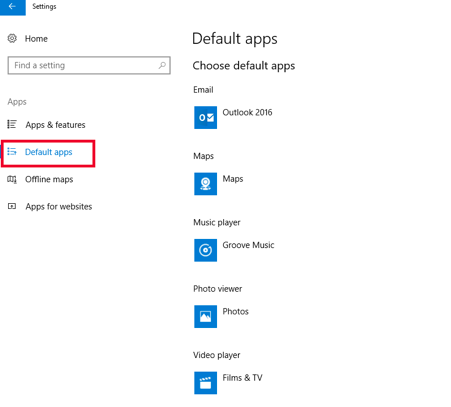Viewport: 451px width, 407px height.
Task: Click the back arrow button
Action: 13,7
